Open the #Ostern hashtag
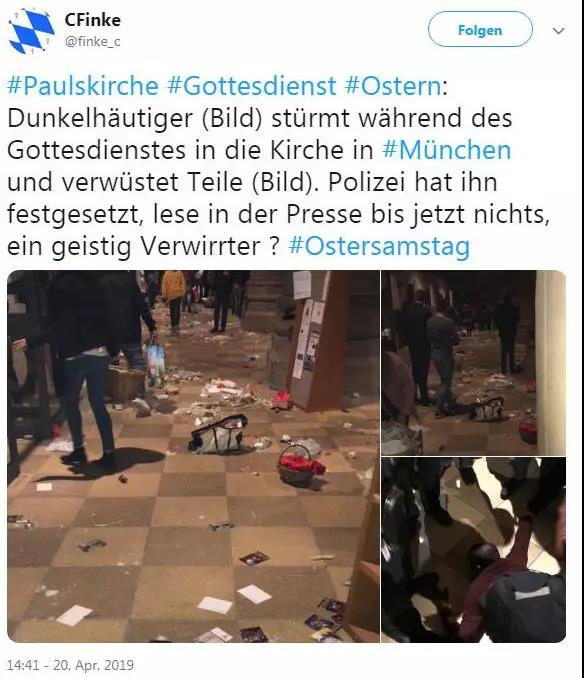The image size is (584, 678). 393,86
